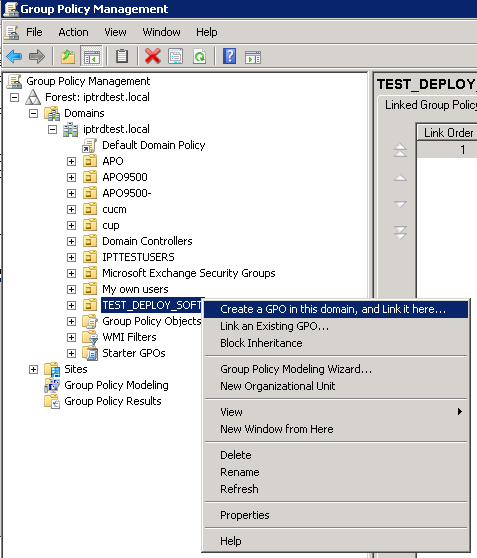477x558 pixels.
Task: Choose Help at bottom of context menu
Action: [x=336, y=541]
